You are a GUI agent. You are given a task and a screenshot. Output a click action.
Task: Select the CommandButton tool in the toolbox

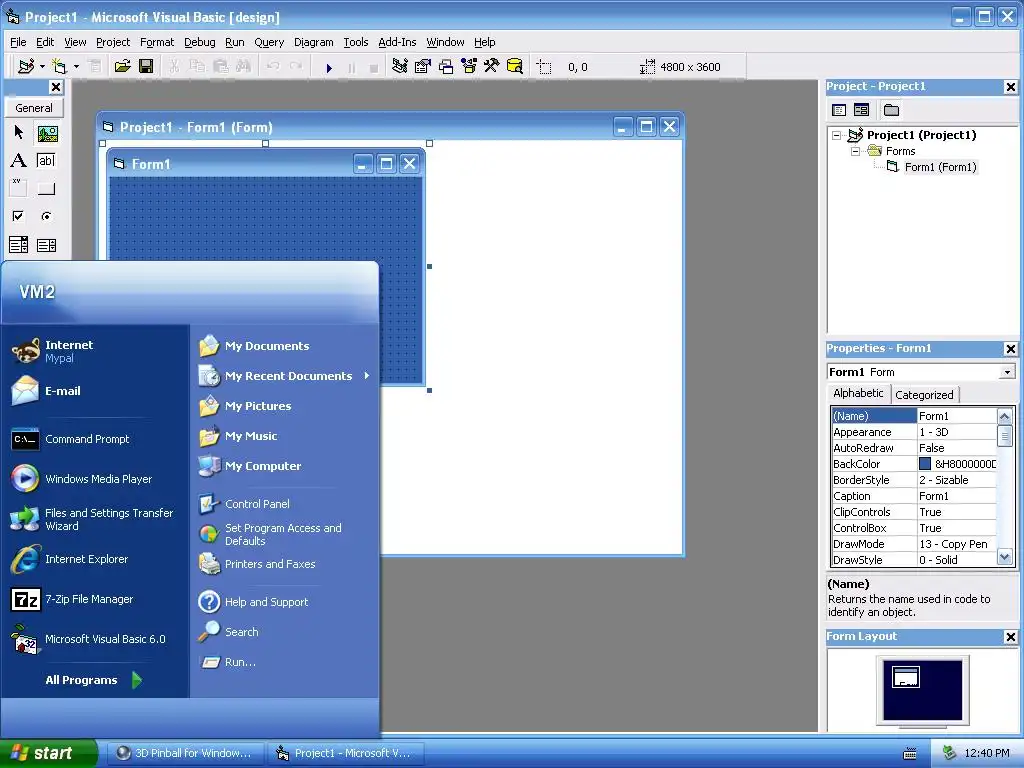click(x=46, y=189)
